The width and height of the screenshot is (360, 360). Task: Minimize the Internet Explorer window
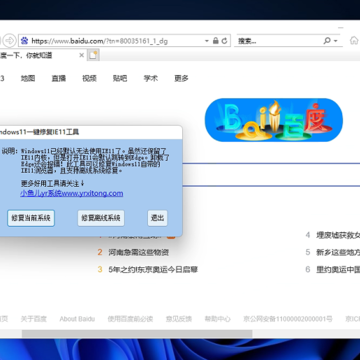[x=340, y=28]
